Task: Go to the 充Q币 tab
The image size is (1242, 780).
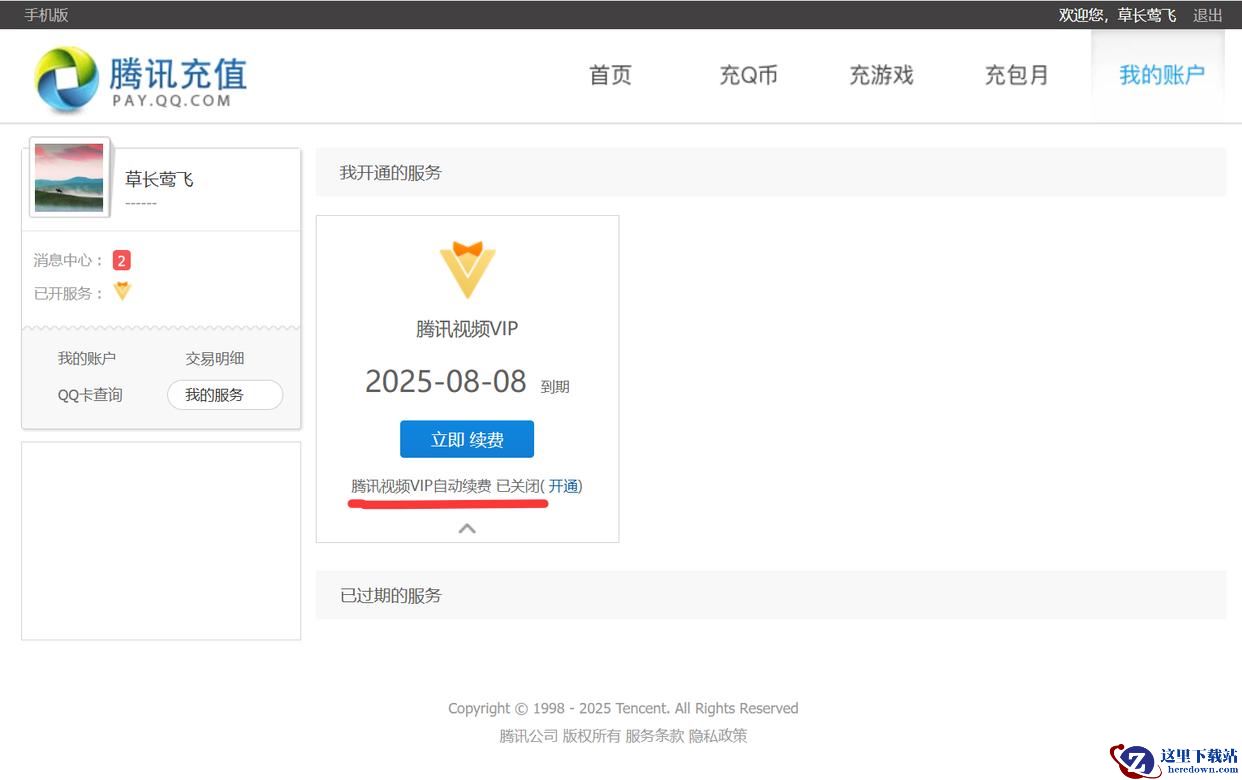Action: tap(748, 75)
